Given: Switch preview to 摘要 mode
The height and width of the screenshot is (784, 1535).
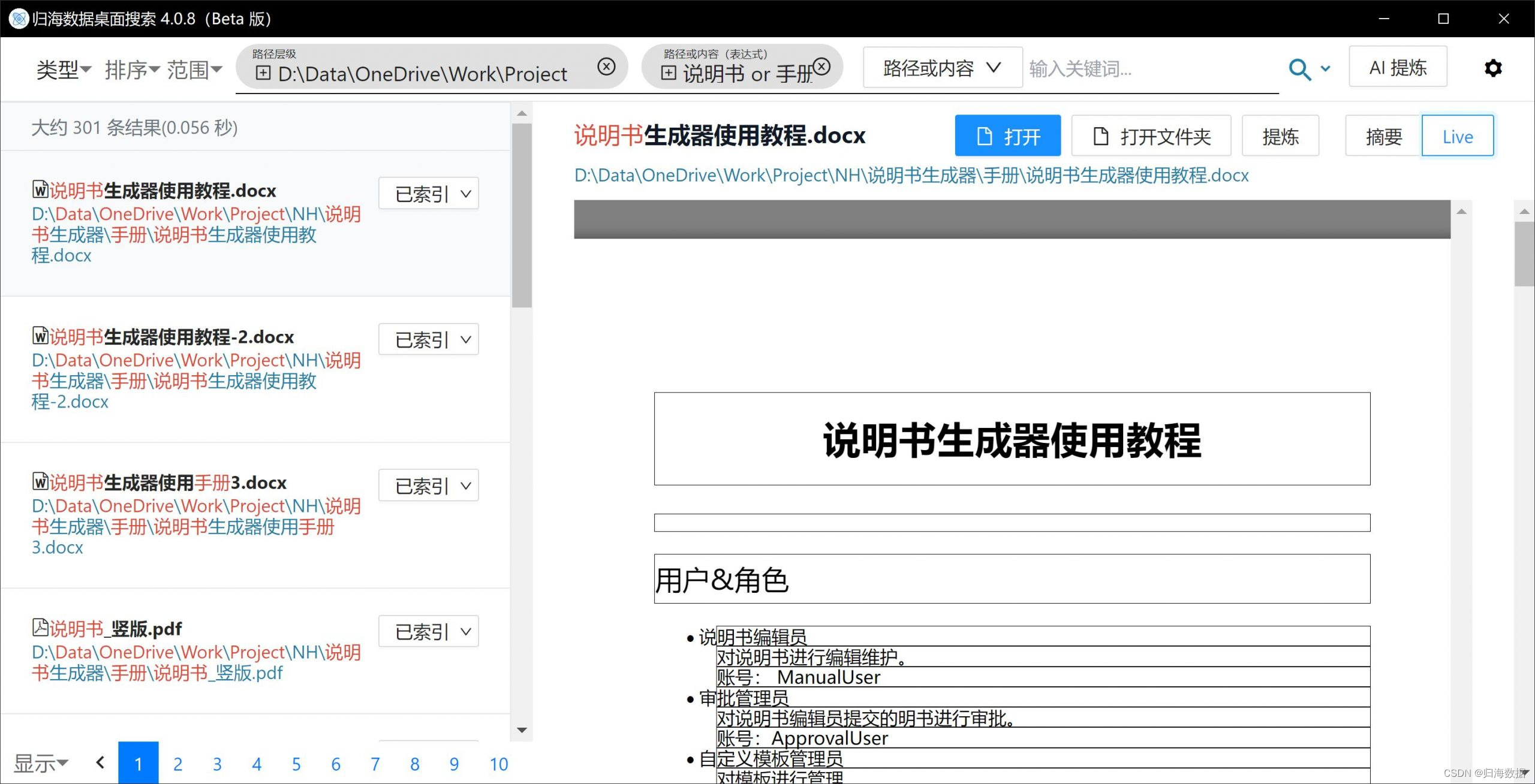Looking at the screenshot, I should (x=1383, y=137).
